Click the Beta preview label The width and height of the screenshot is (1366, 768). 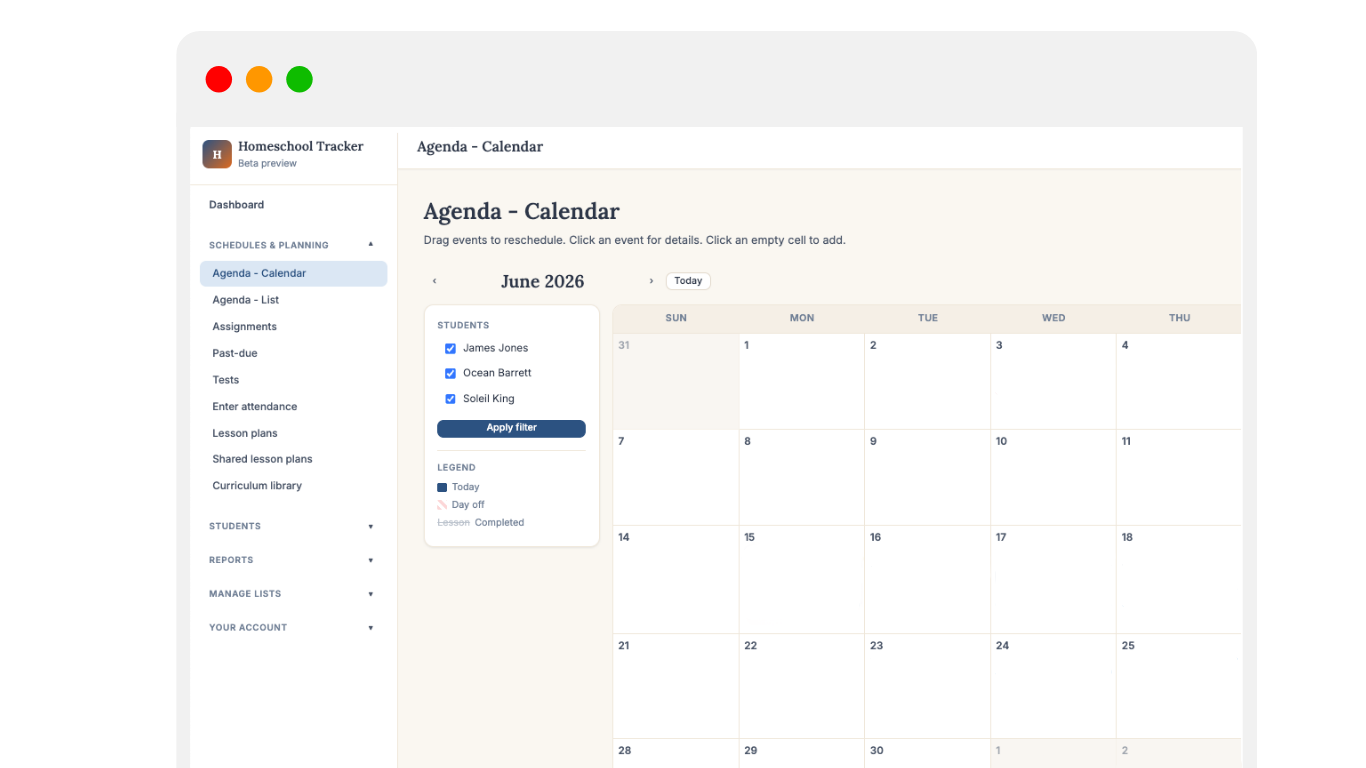coord(267,164)
